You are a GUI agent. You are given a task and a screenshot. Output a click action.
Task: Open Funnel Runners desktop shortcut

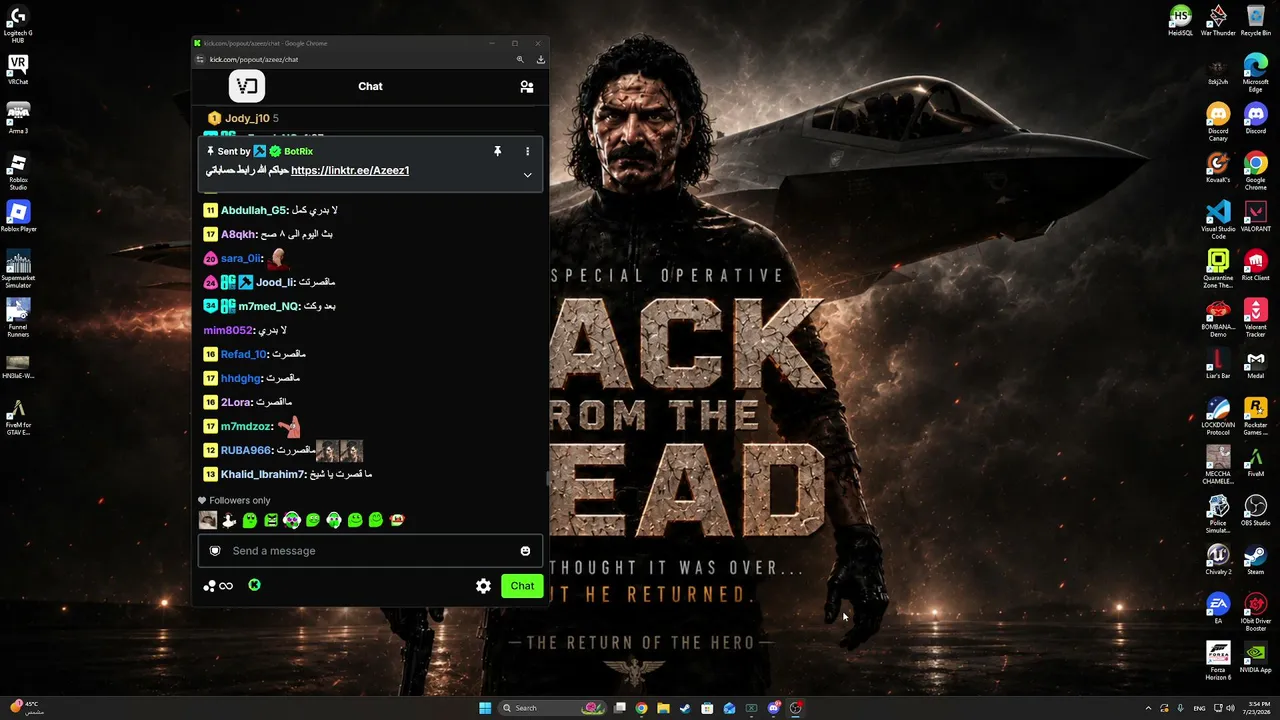pyautogui.click(x=18, y=318)
